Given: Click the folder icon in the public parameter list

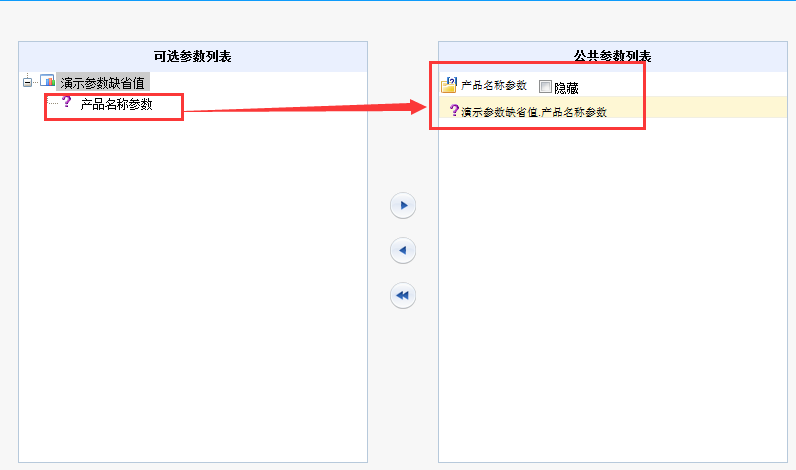Looking at the screenshot, I should coord(449,85).
